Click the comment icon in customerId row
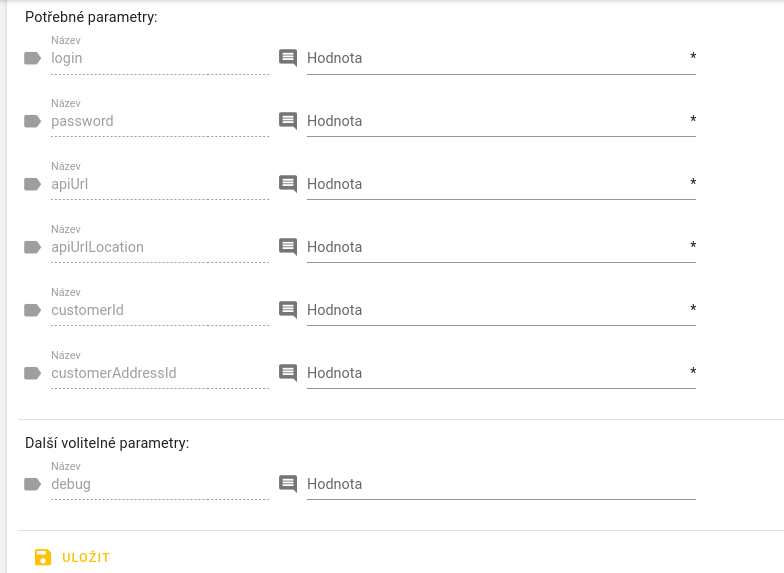Viewport: 784px width, 573px height. coord(288,310)
